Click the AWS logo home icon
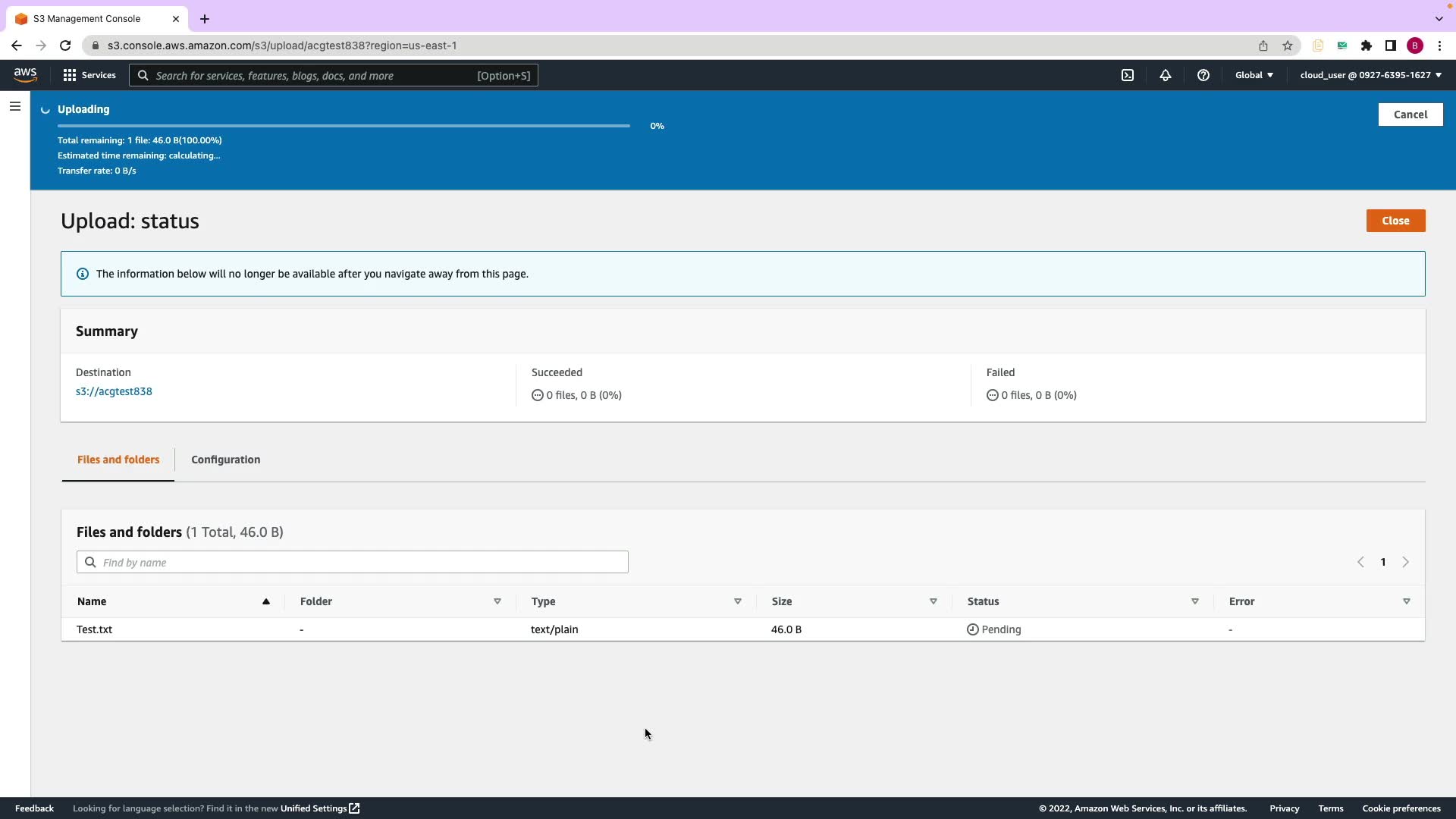Image resolution: width=1456 pixels, height=819 pixels. pyautogui.click(x=25, y=74)
